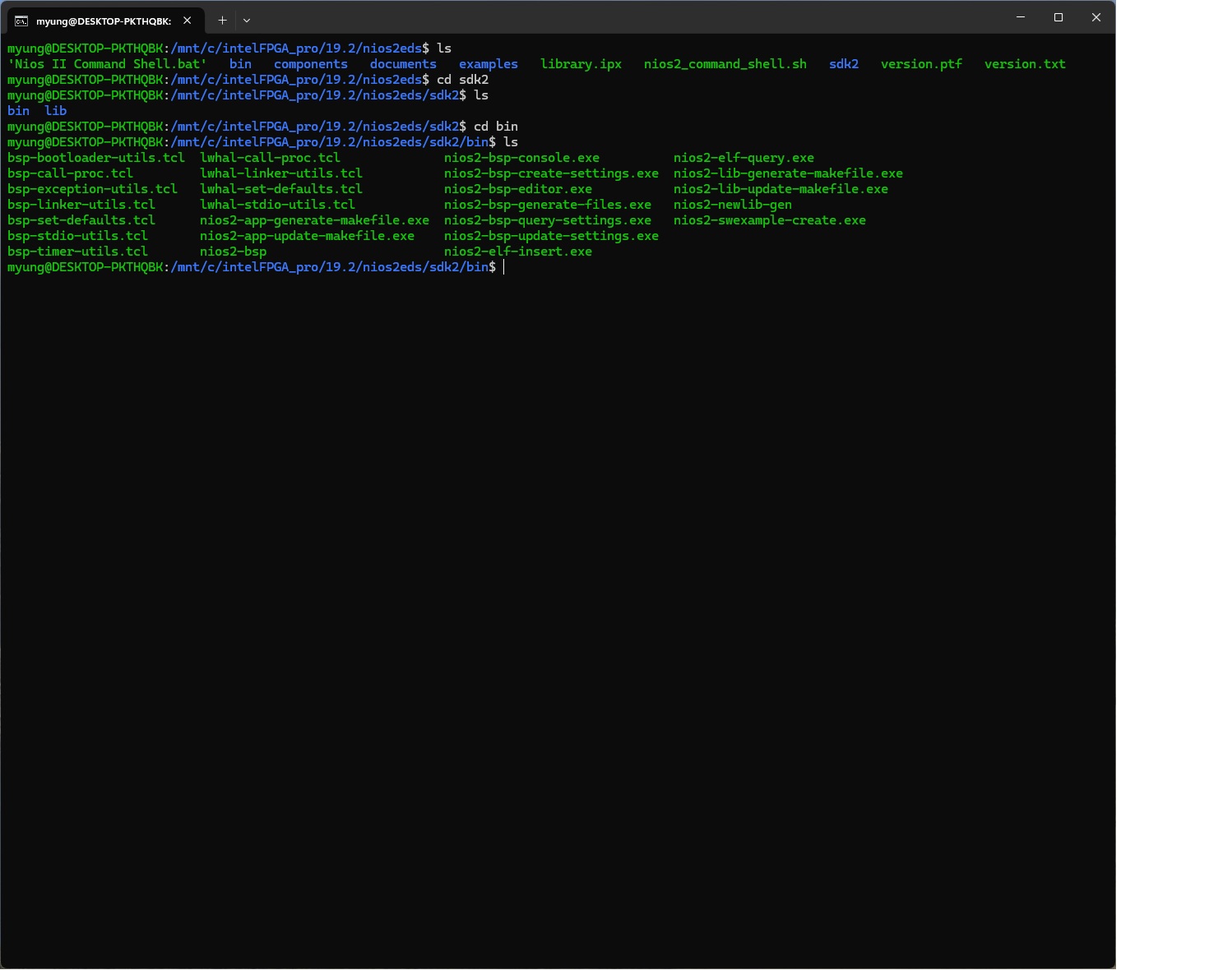Expand the new tab profile dropdown
1232x970 pixels.
click(247, 21)
